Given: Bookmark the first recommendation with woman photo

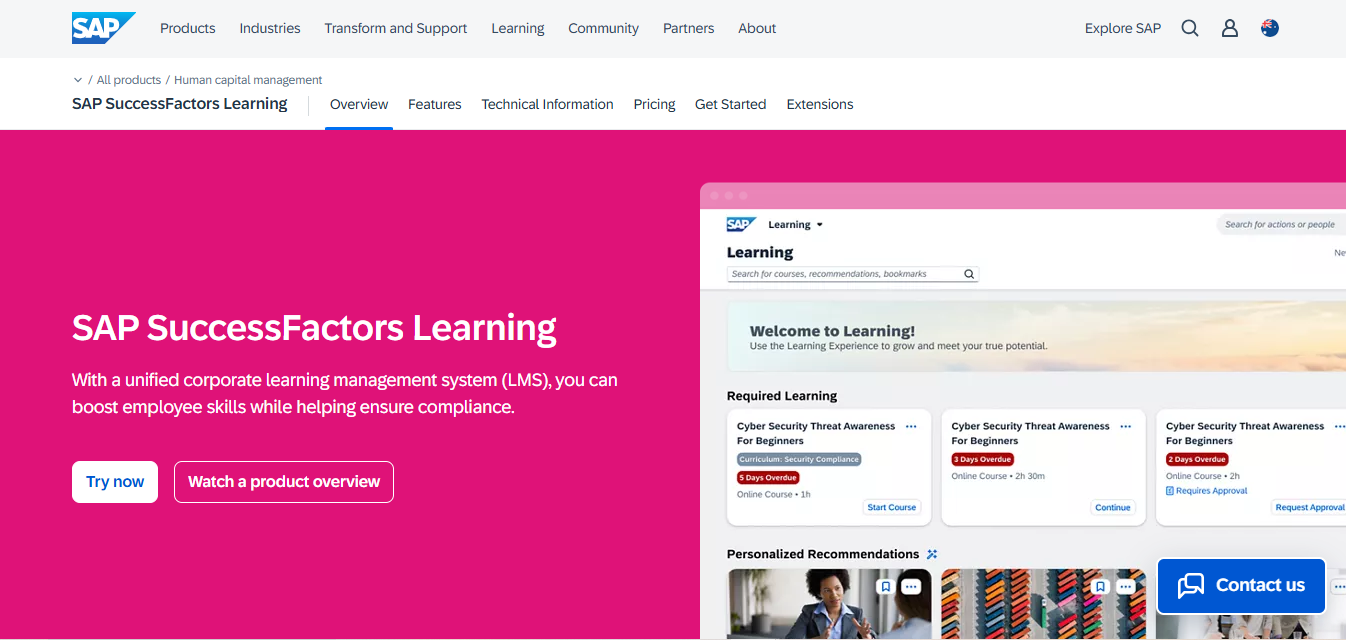Looking at the screenshot, I should [x=885, y=587].
